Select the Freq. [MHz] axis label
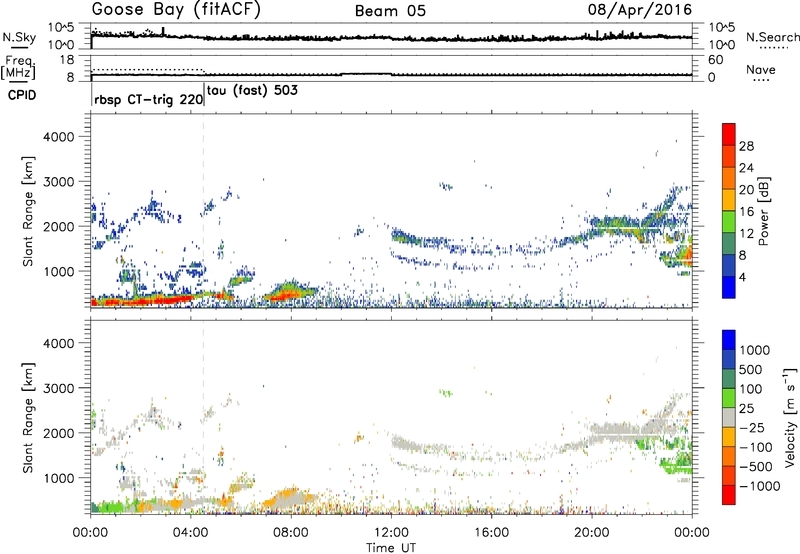Screen dimensions: 800x554 pyautogui.click(x=18, y=68)
